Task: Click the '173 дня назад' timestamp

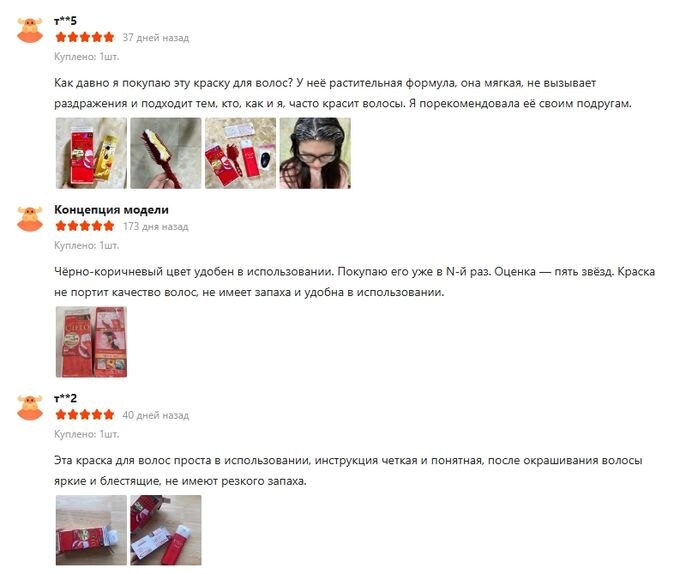Action: [x=156, y=226]
